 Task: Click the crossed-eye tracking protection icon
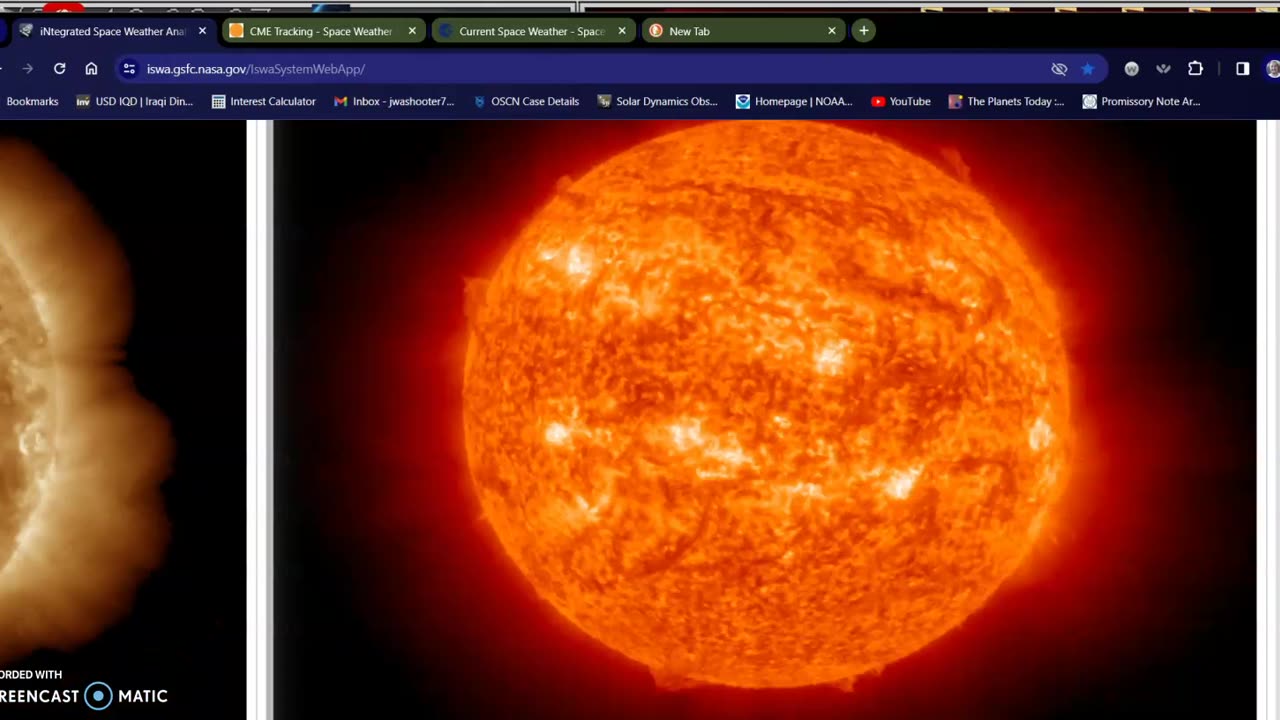click(1059, 69)
